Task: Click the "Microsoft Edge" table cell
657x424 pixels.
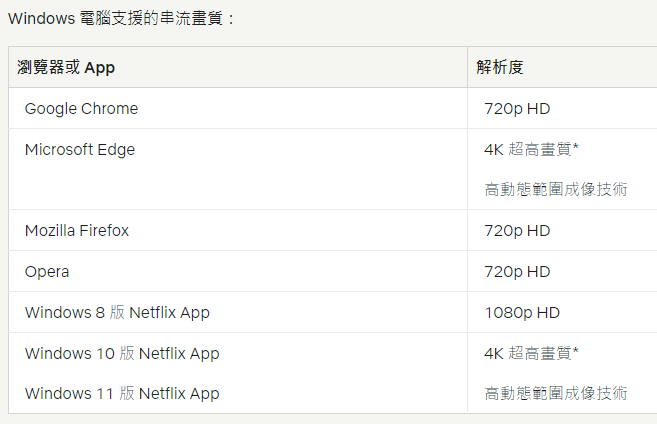Action: [238, 169]
